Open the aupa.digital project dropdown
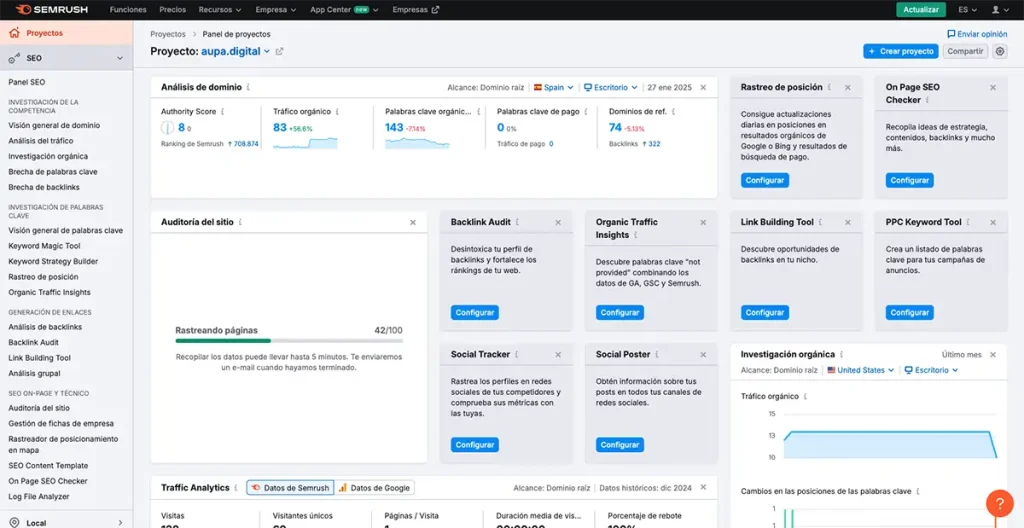The height and width of the screenshot is (528, 1024). coord(235,52)
